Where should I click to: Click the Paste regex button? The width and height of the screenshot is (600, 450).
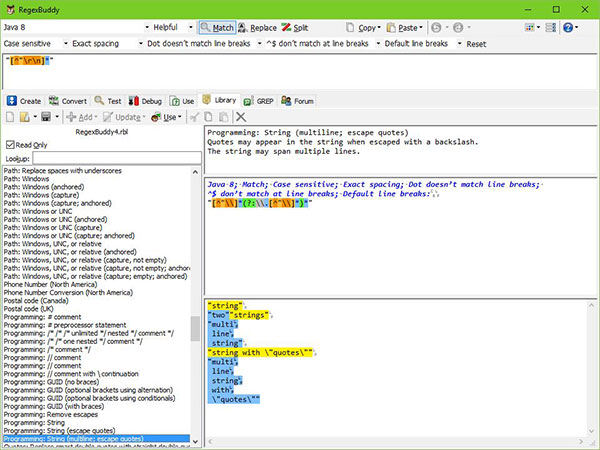(401, 28)
